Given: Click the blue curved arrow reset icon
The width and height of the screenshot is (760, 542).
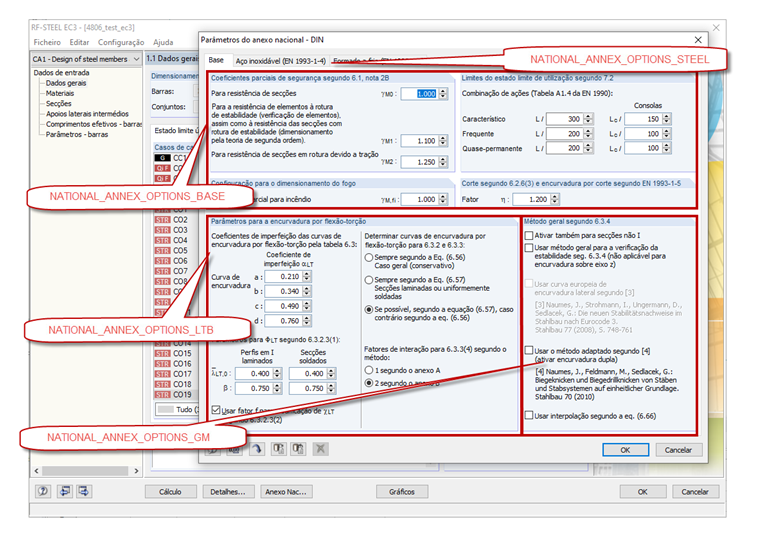Looking at the screenshot, I should coord(257,449).
